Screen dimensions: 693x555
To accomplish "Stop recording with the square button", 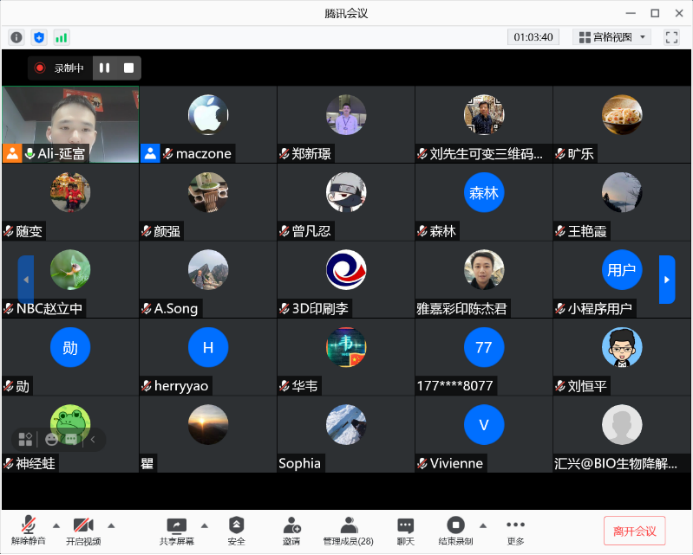I will [128, 68].
